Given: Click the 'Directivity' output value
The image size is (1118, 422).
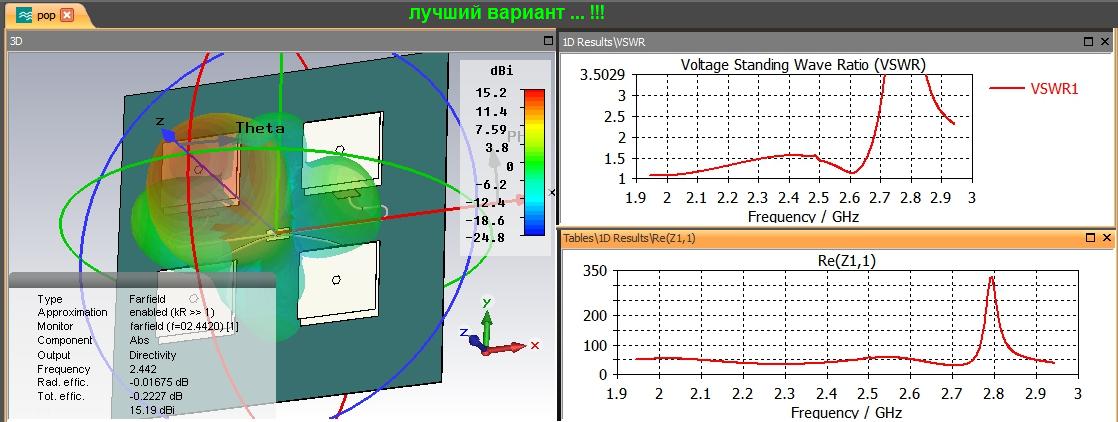Looking at the screenshot, I should pyautogui.click(x=153, y=355).
